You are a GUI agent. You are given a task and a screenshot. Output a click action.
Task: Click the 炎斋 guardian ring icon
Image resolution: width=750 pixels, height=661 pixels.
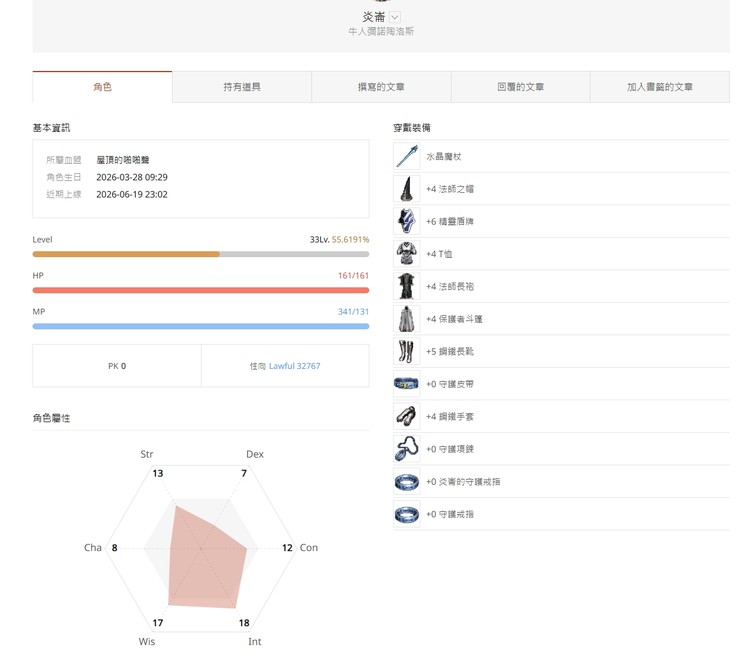(x=407, y=482)
